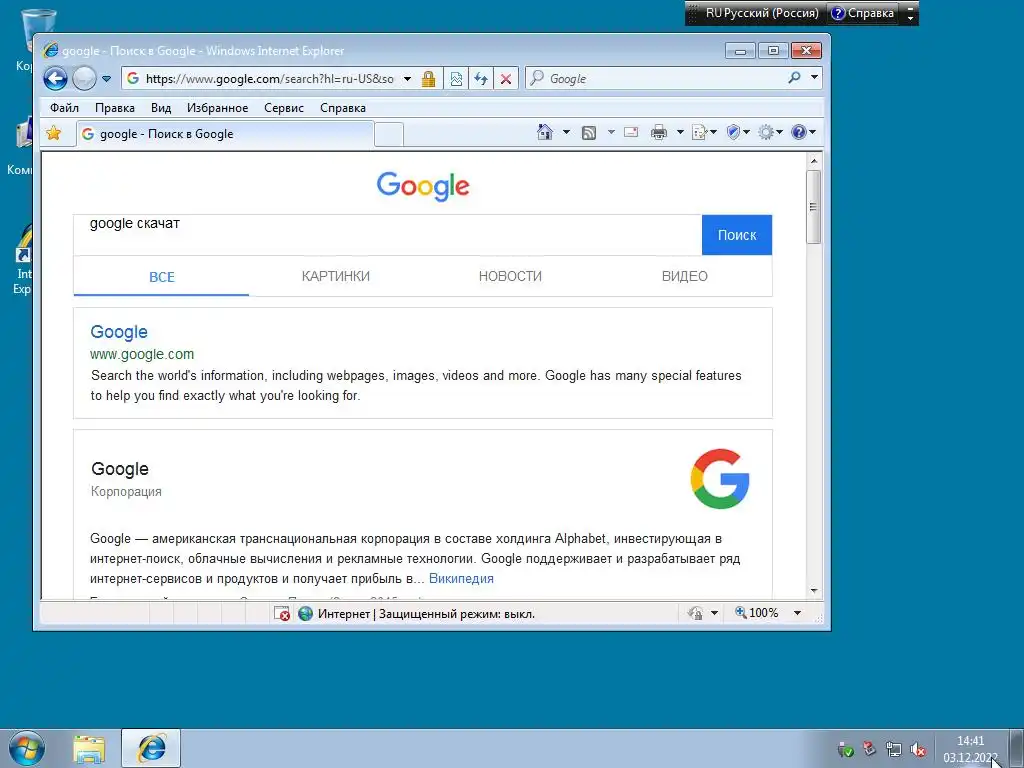
Task: Expand the address bar URL dropdown
Action: click(408, 79)
